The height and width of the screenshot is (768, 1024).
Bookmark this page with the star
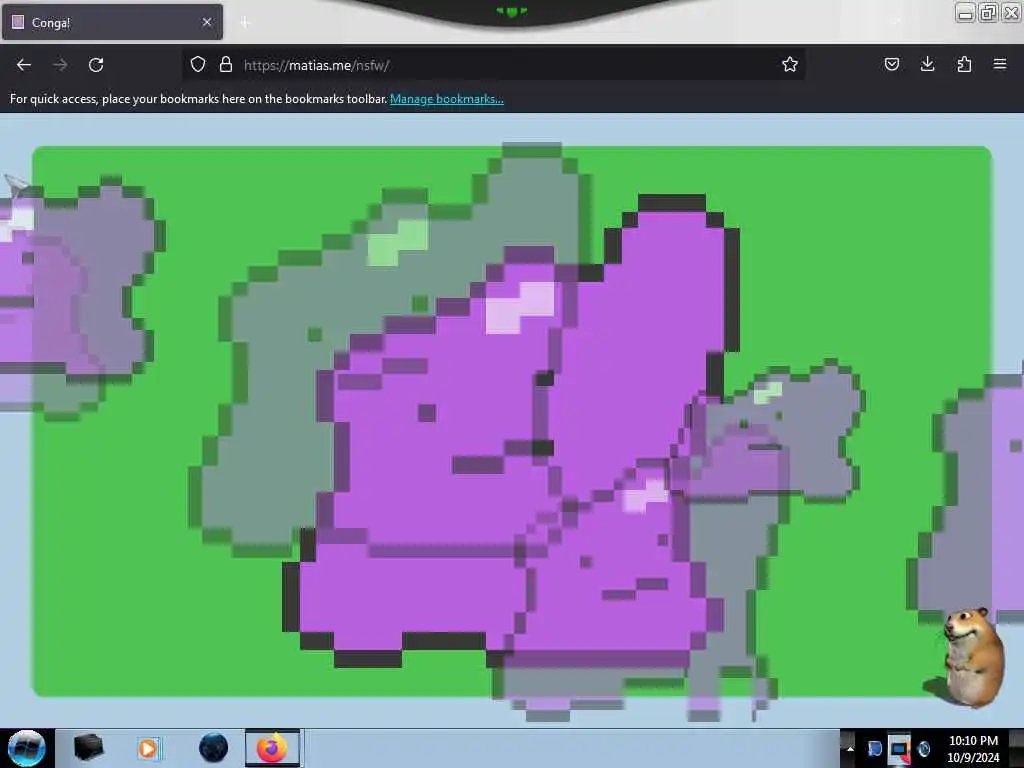click(x=790, y=64)
